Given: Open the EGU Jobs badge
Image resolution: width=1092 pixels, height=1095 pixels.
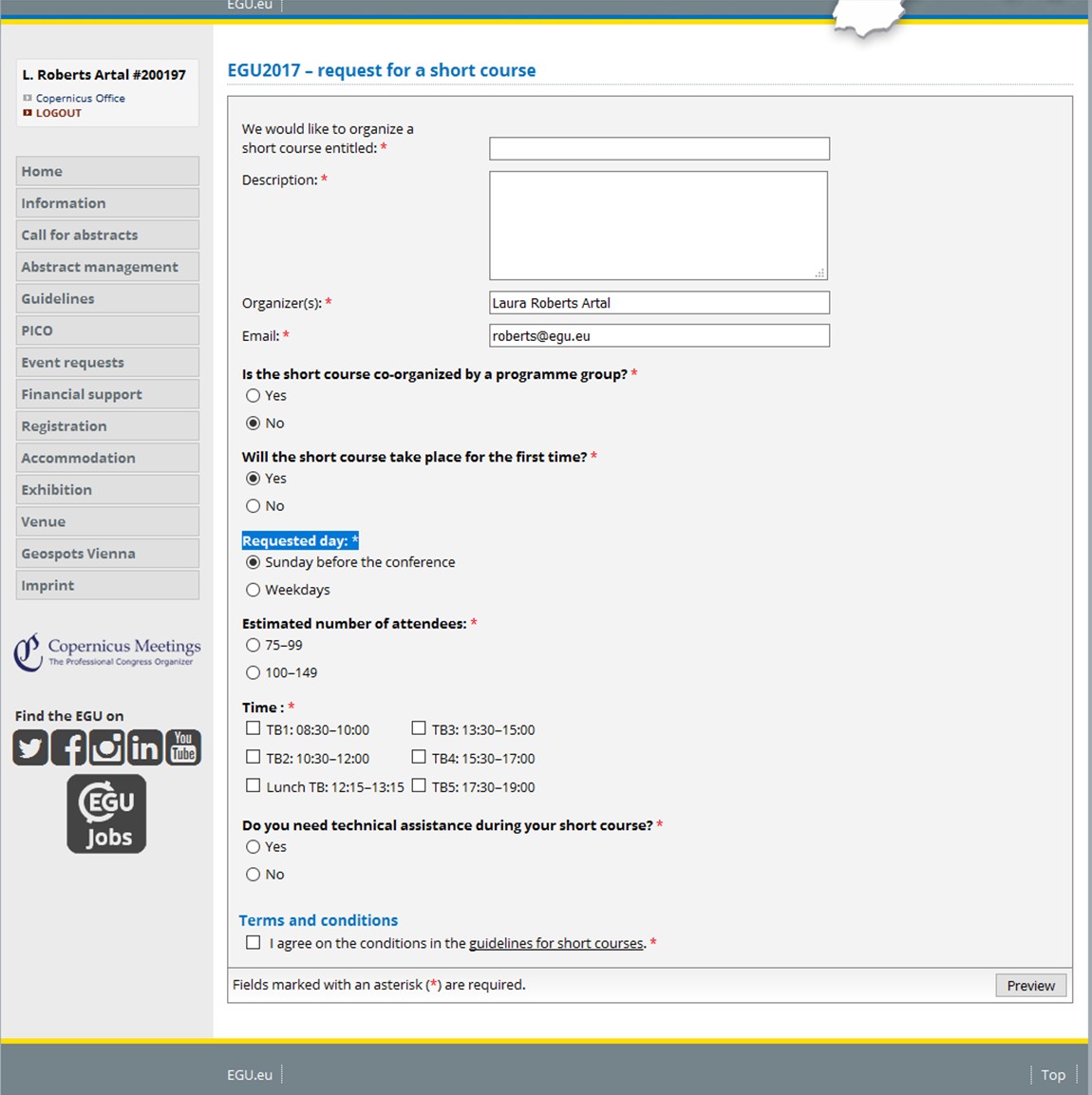Looking at the screenshot, I should tap(106, 814).
